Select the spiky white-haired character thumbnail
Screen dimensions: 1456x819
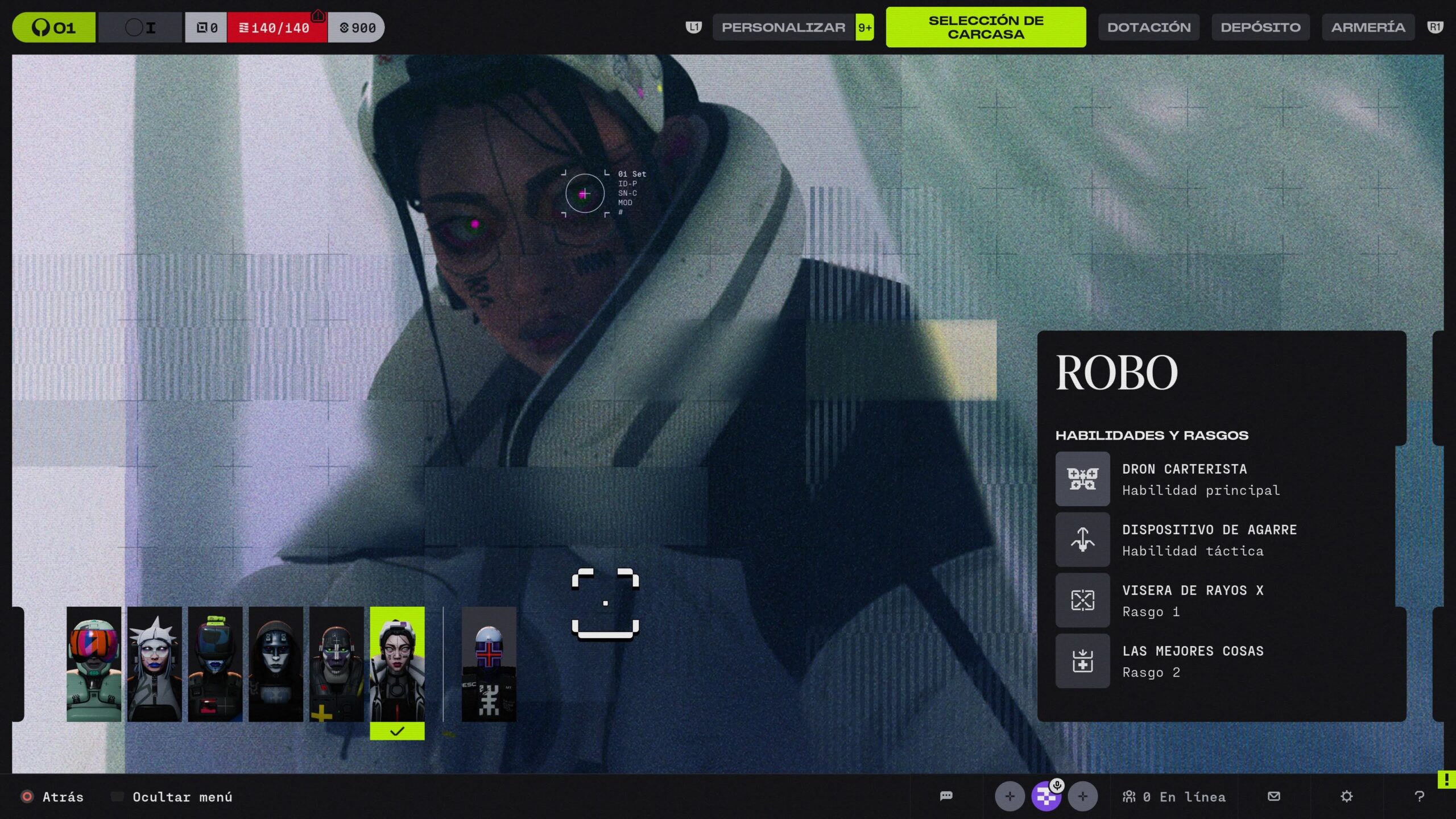pyautogui.click(x=154, y=664)
